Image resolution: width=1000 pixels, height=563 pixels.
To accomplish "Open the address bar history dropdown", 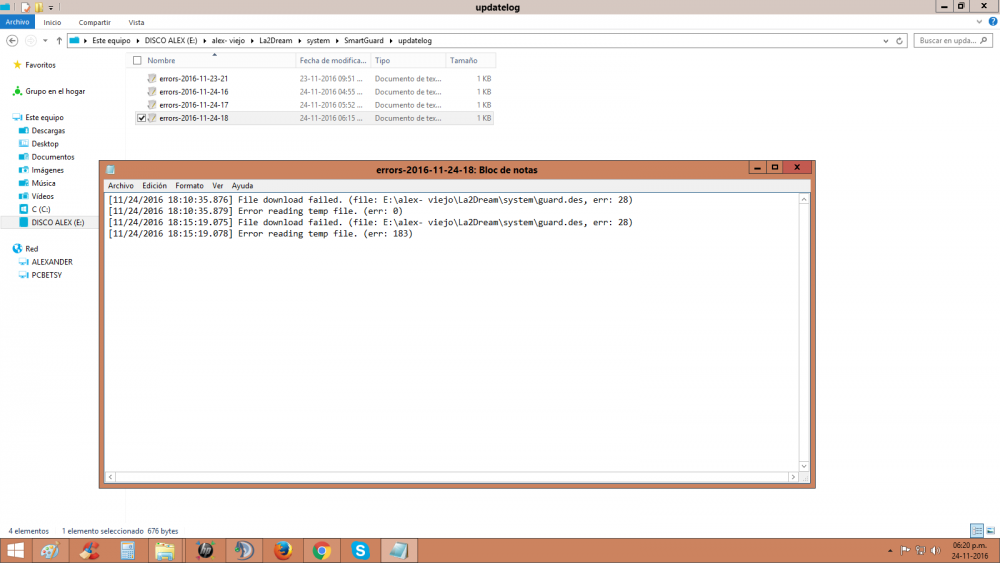I will [x=887, y=41].
